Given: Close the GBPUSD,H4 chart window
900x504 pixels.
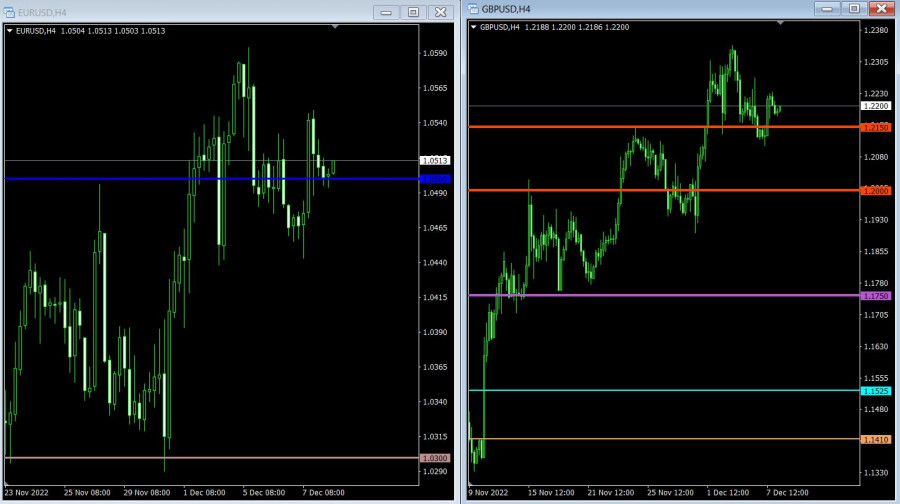Looking at the screenshot, I should point(880,8).
